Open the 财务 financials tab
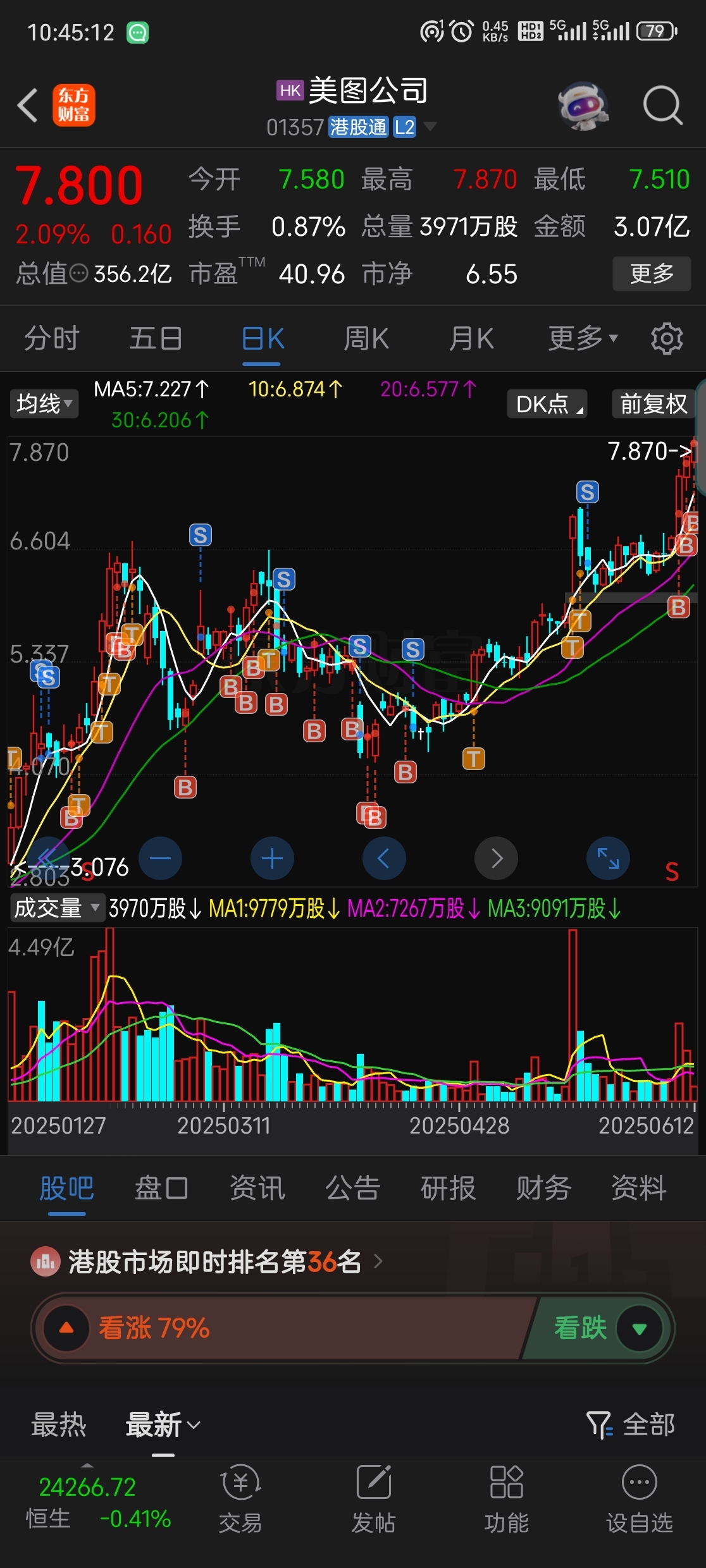706x1568 pixels. [544, 1188]
